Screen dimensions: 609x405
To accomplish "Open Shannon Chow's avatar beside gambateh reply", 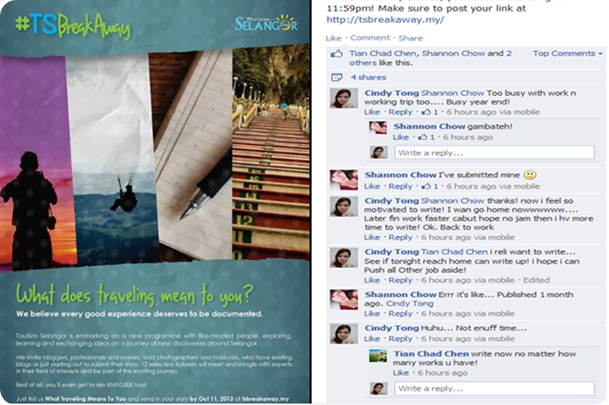I will coord(378,128).
